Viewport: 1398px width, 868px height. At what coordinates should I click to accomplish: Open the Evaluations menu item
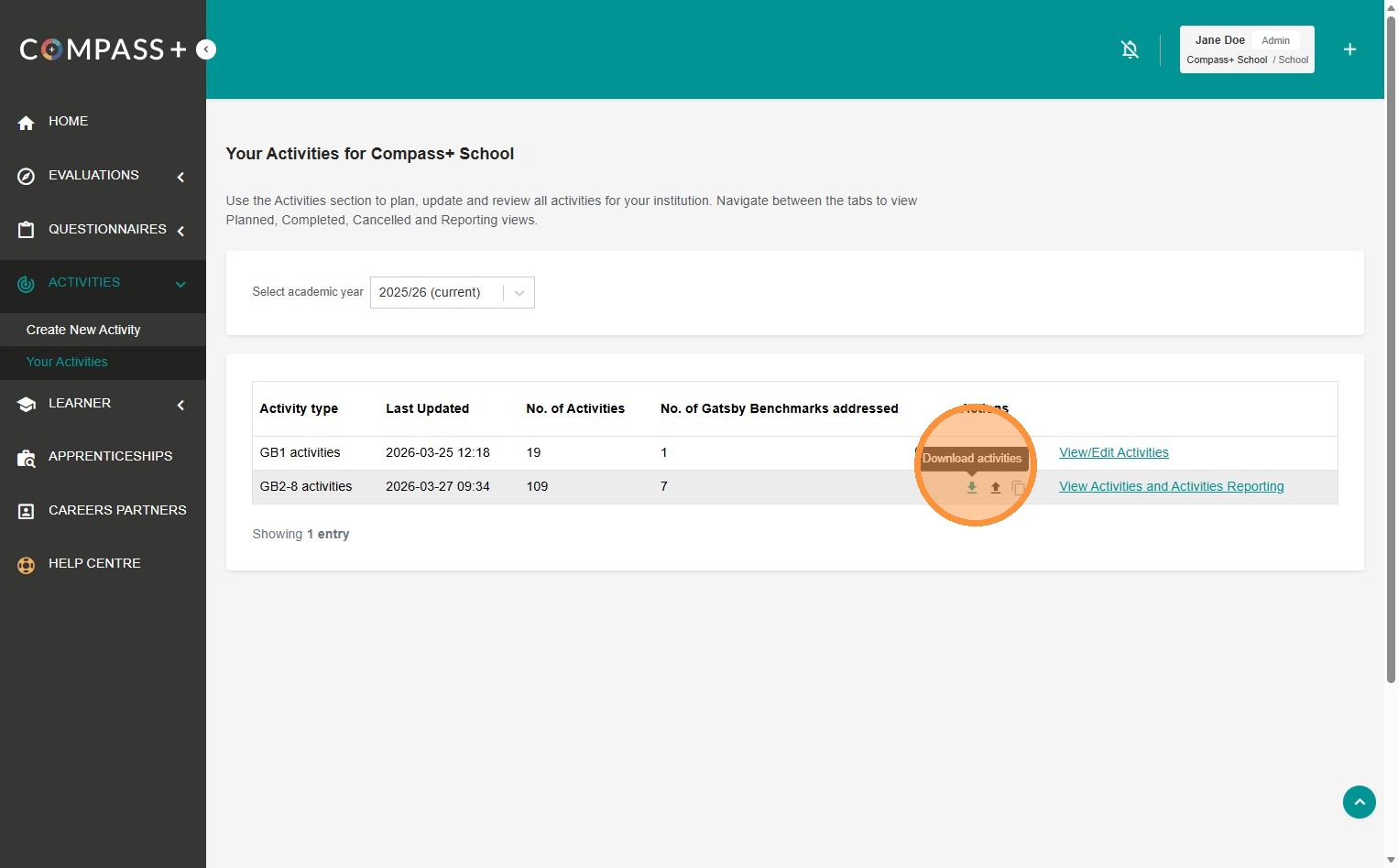[x=93, y=175]
